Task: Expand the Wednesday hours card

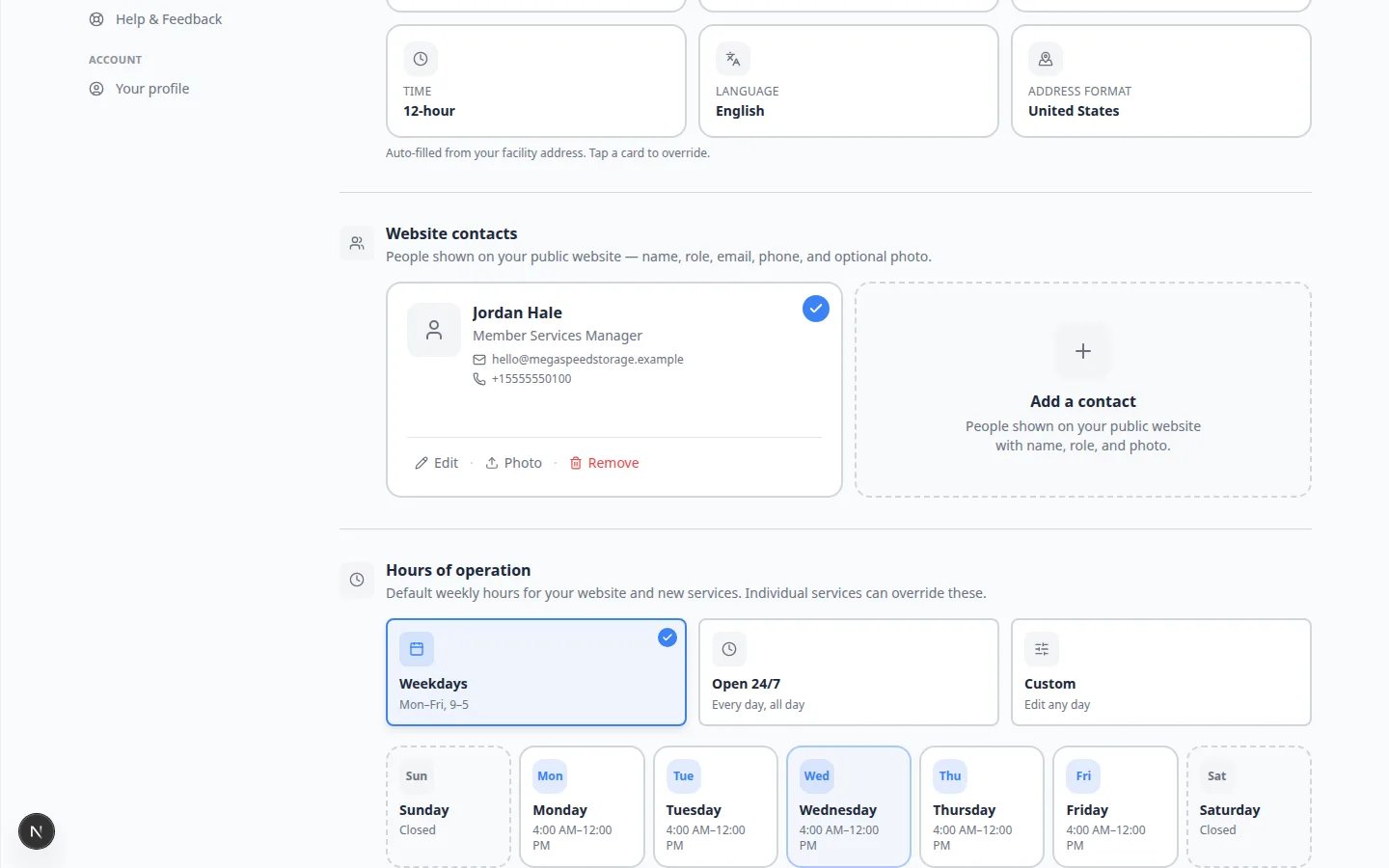Action: [849, 806]
